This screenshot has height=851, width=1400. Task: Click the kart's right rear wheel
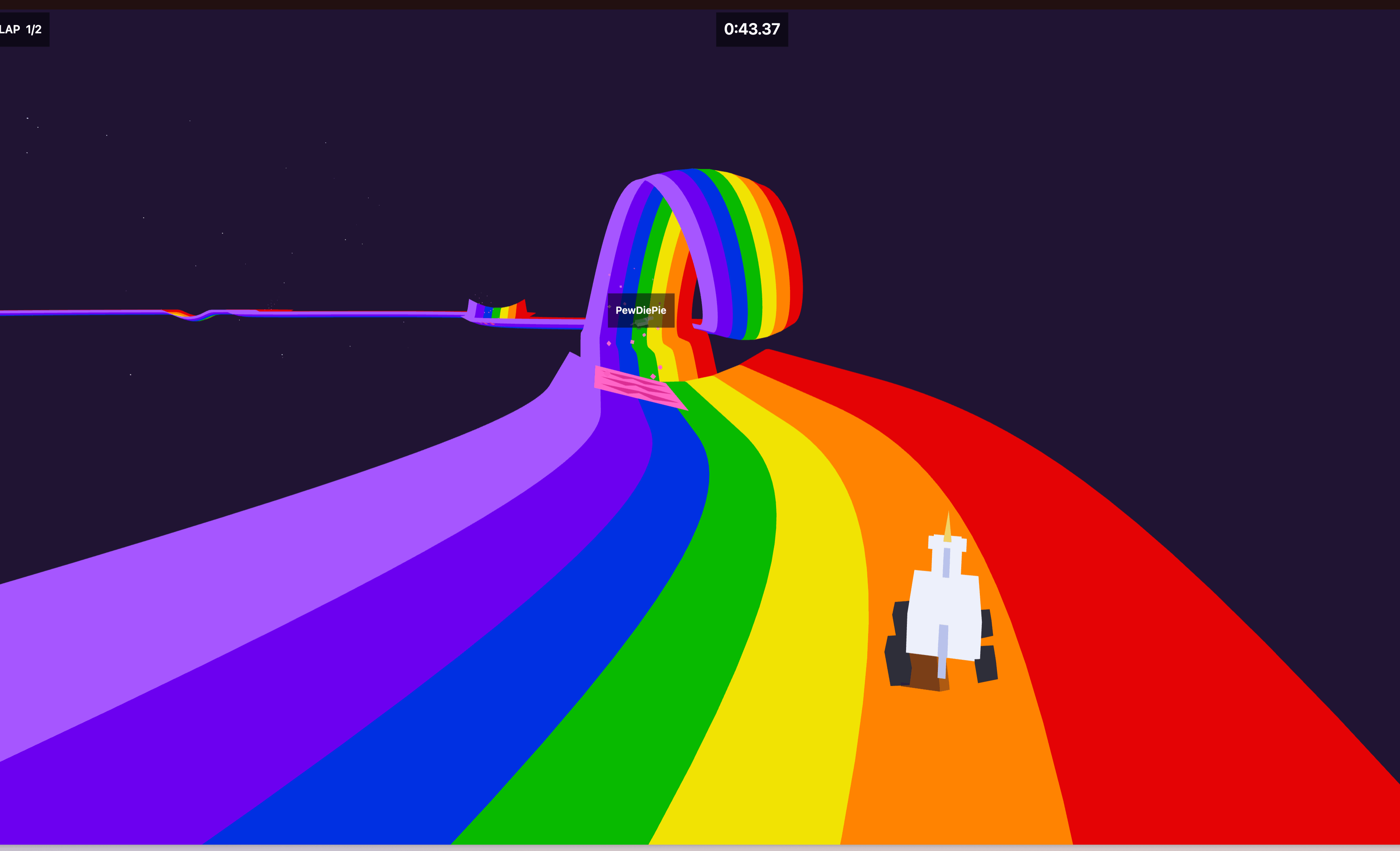coord(986,663)
